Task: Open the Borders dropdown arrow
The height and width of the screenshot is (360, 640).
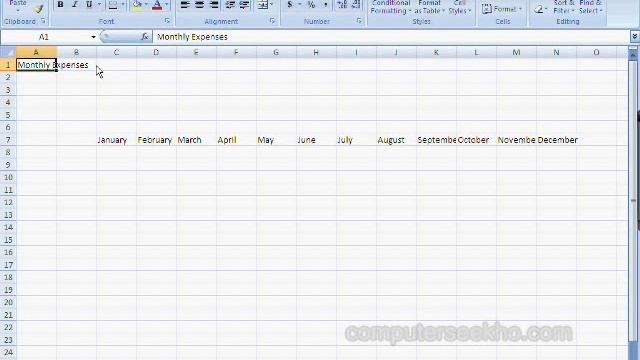Action: [123, 4]
